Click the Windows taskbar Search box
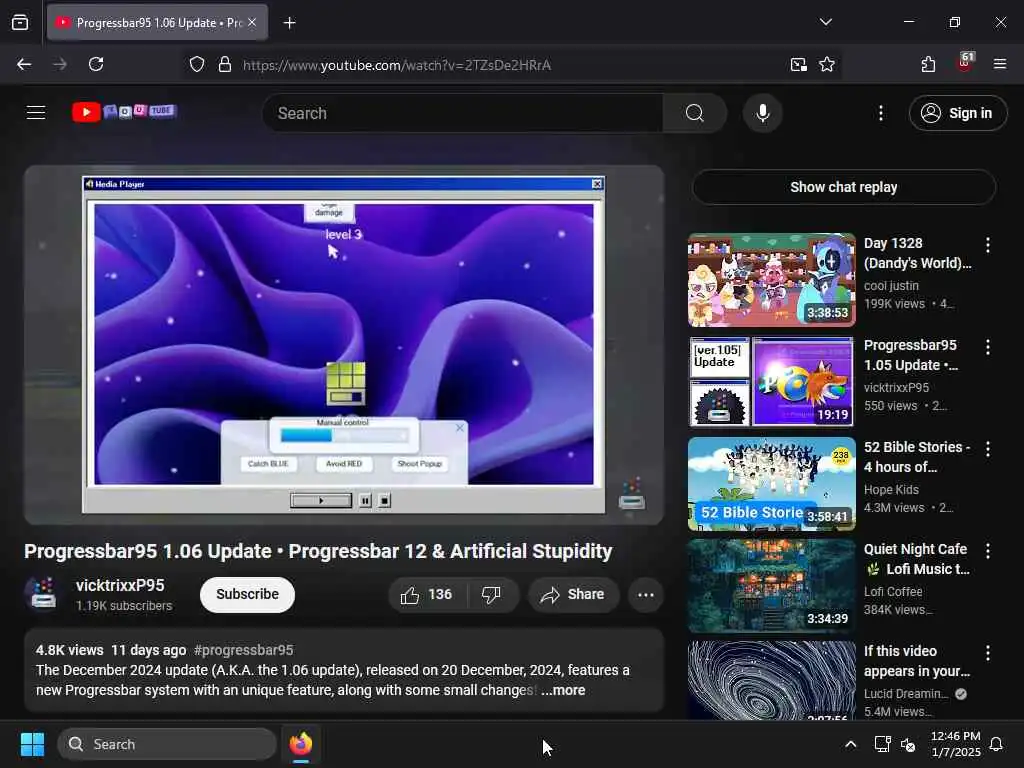Image resolution: width=1024 pixels, height=768 pixels. tap(167, 744)
